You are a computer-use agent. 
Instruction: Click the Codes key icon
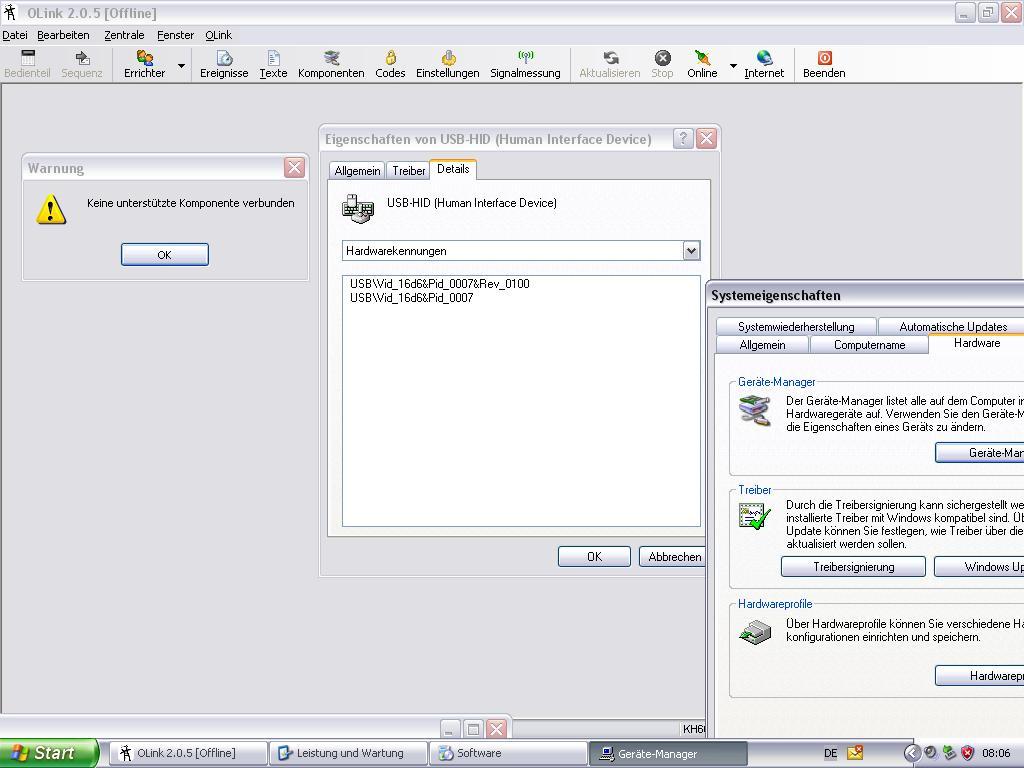pyautogui.click(x=390, y=64)
